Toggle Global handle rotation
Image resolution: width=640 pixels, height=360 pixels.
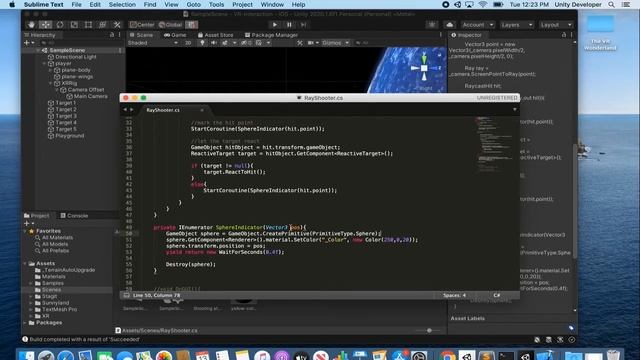171,24
